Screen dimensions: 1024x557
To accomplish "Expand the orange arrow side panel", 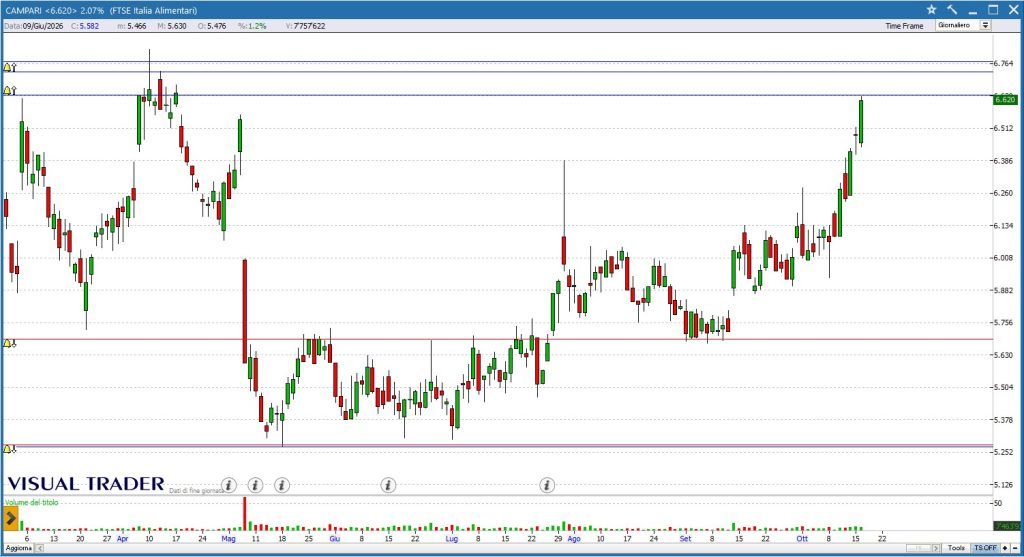I will pos(10,519).
